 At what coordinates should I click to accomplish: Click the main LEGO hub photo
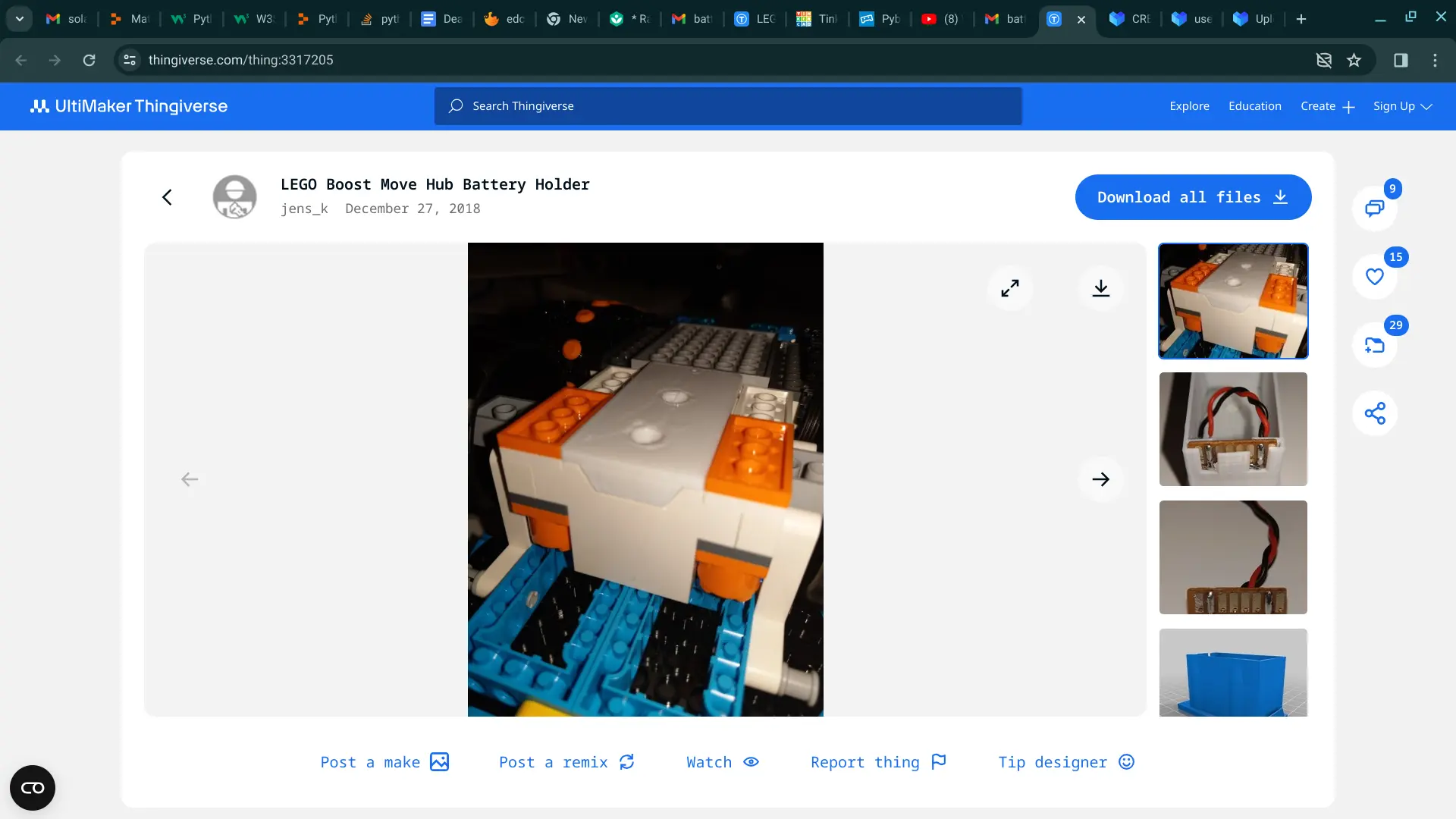click(x=645, y=479)
